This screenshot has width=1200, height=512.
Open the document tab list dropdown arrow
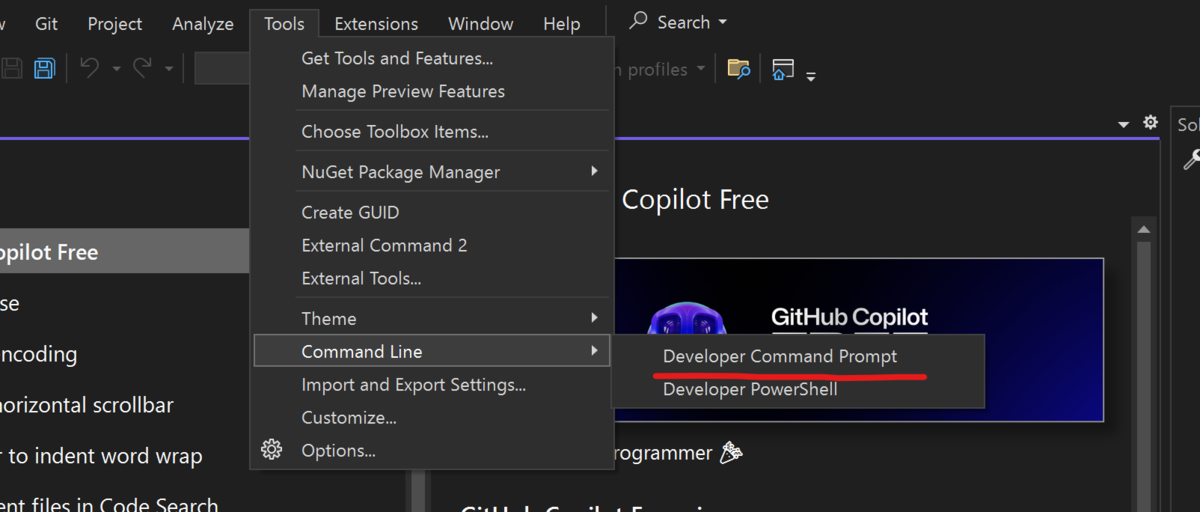coord(1124,124)
